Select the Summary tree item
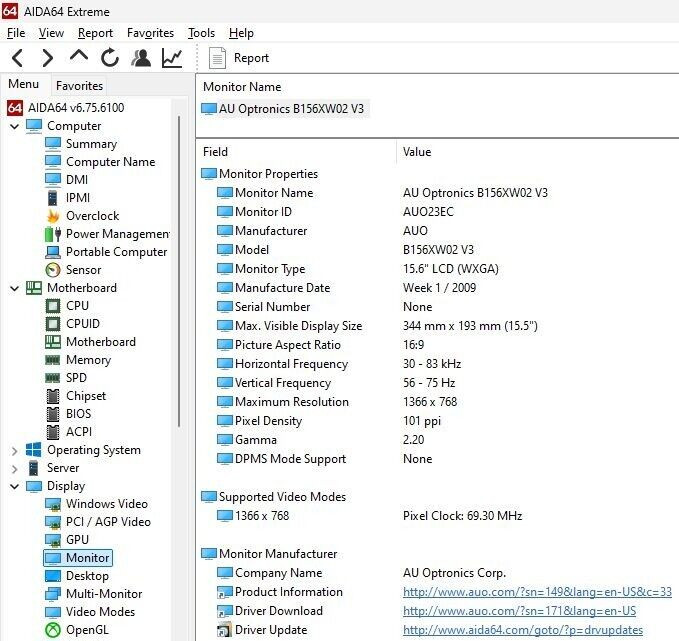 click(91, 144)
